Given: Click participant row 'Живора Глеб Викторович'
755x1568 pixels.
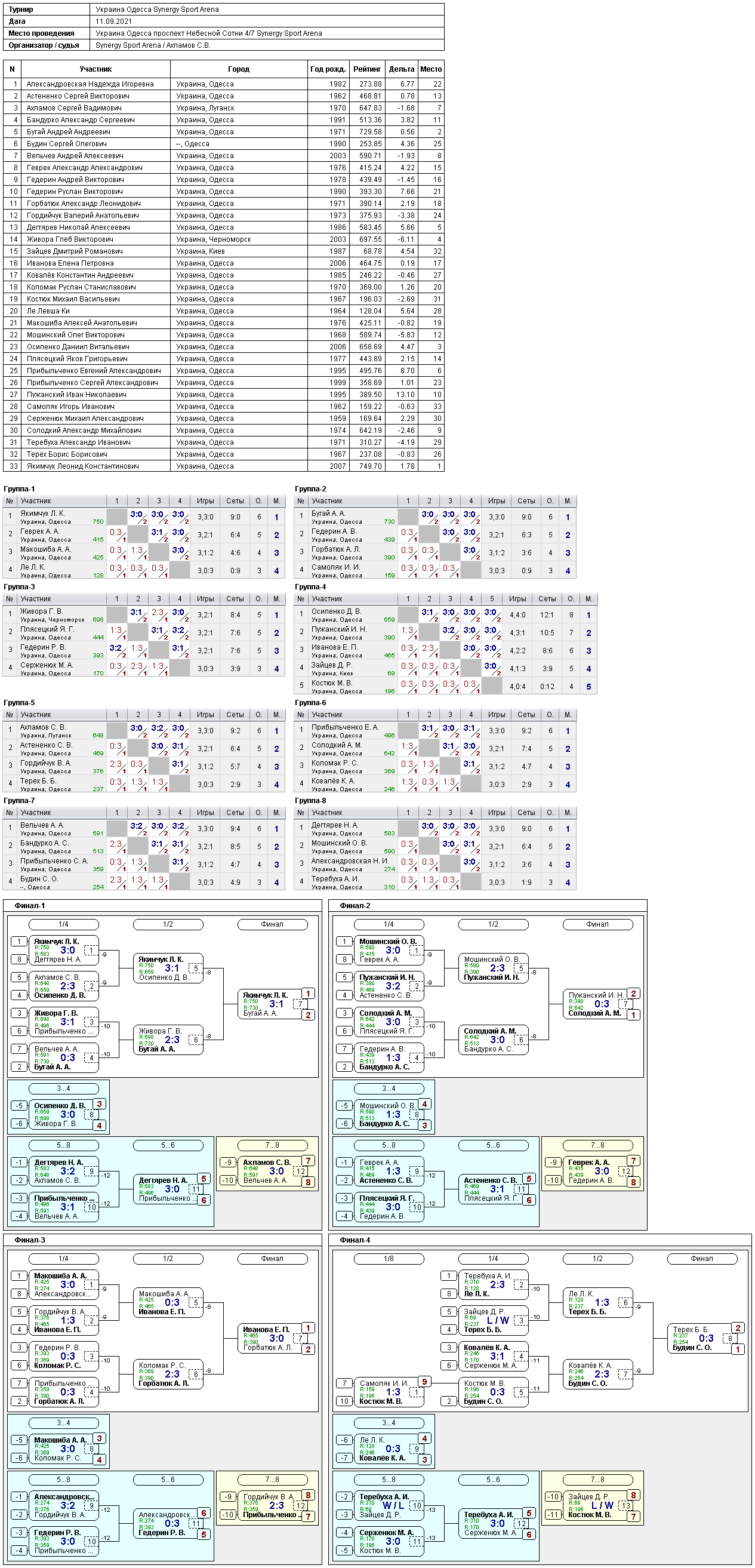Looking at the screenshot, I should (x=223, y=239).
